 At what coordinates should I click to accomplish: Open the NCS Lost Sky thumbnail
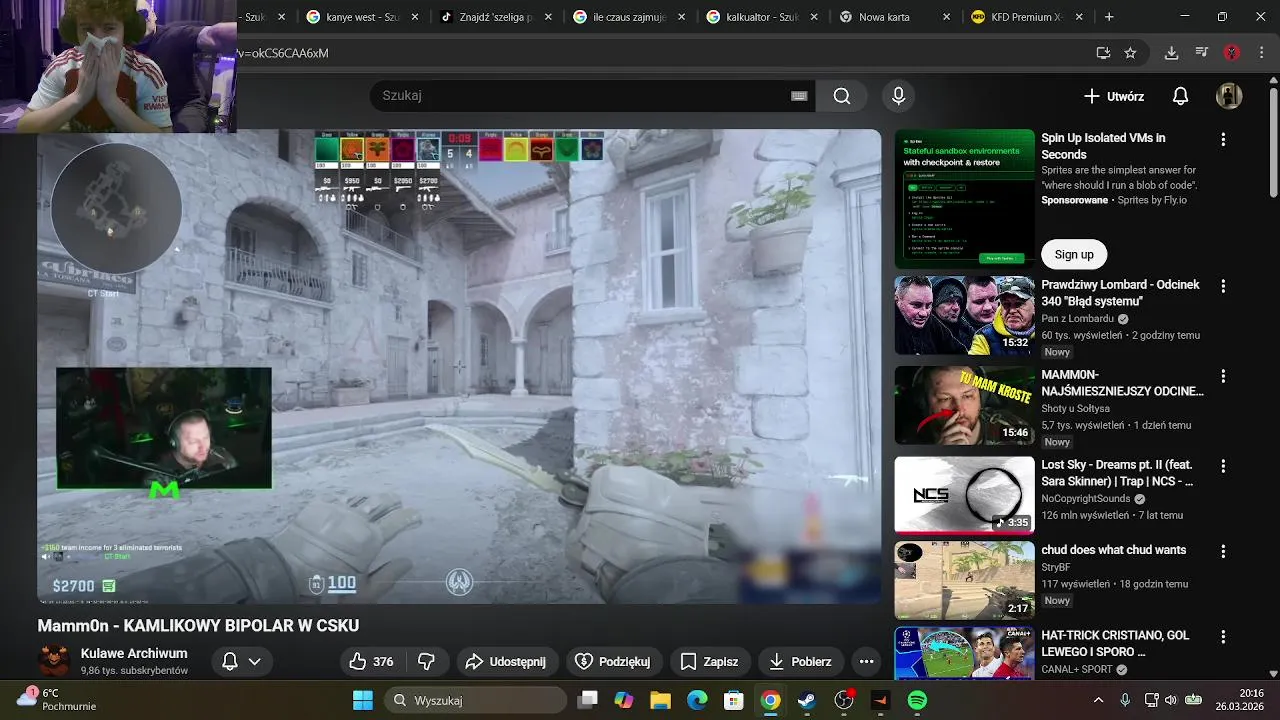click(x=964, y=495)
